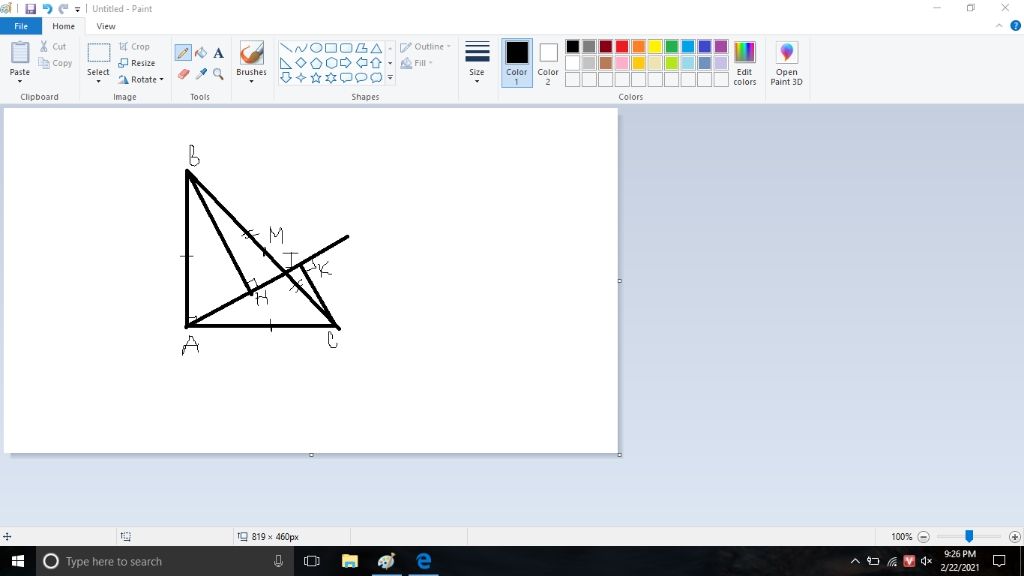Choose the Triangle shape
The width and height of the screenshot is (1024, 576).
377,48
